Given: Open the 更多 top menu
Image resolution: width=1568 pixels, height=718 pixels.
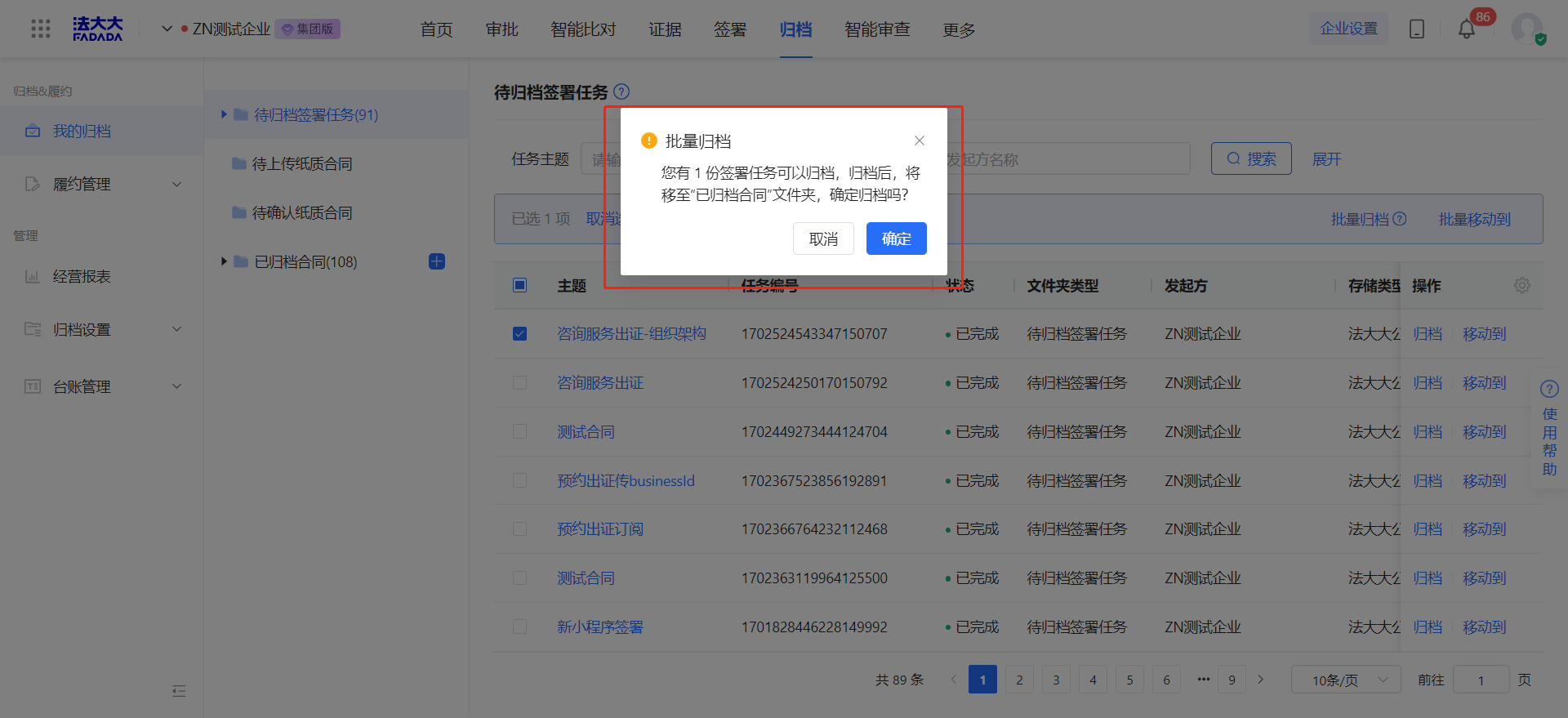Looking at the screenshot, I should point(959,29).
